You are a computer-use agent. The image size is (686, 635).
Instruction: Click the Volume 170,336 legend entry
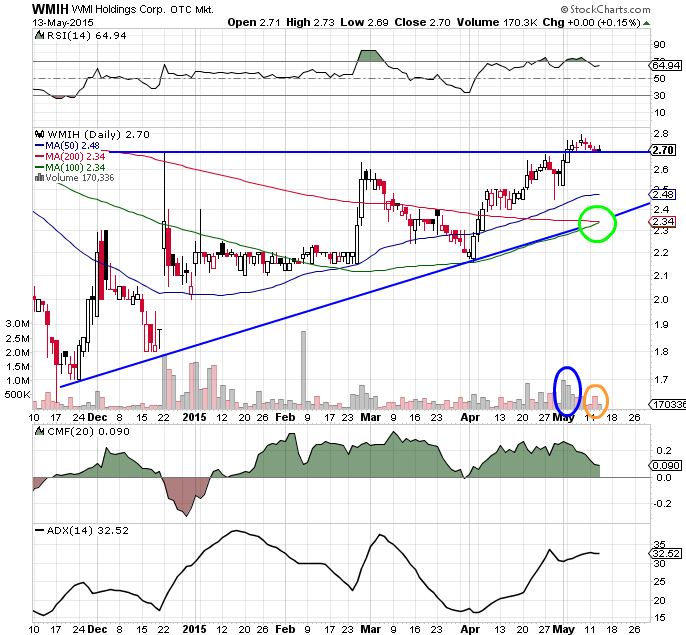[x=80, y=178]
